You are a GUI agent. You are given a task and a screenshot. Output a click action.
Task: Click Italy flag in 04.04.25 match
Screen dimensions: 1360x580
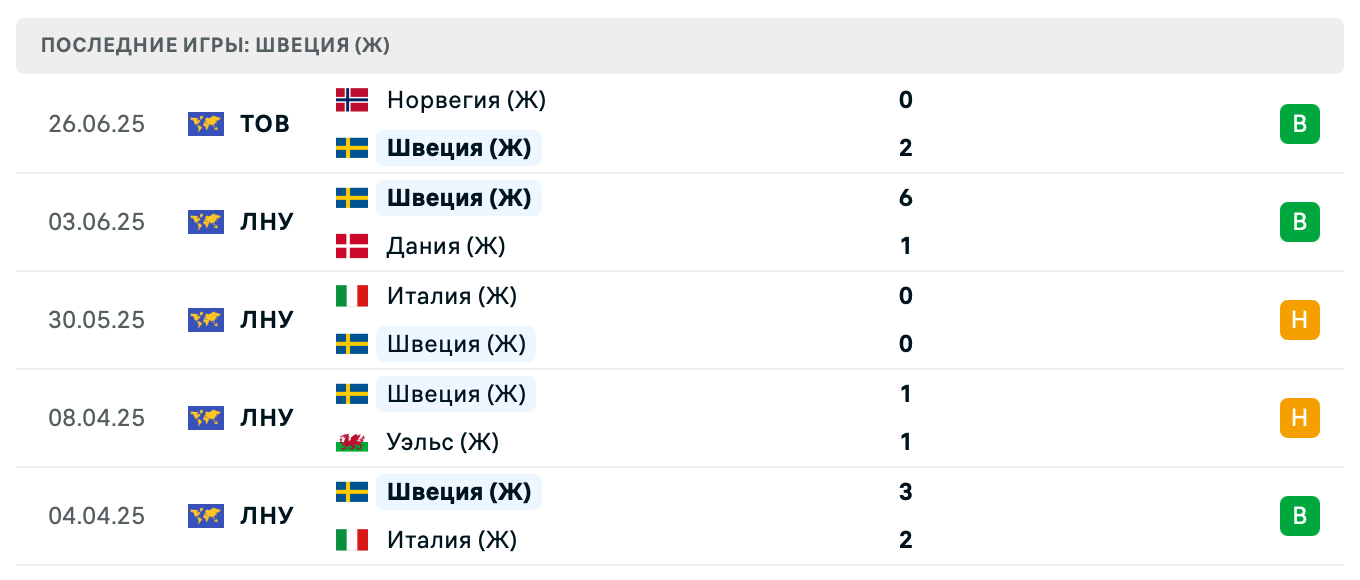pos(351,540)
